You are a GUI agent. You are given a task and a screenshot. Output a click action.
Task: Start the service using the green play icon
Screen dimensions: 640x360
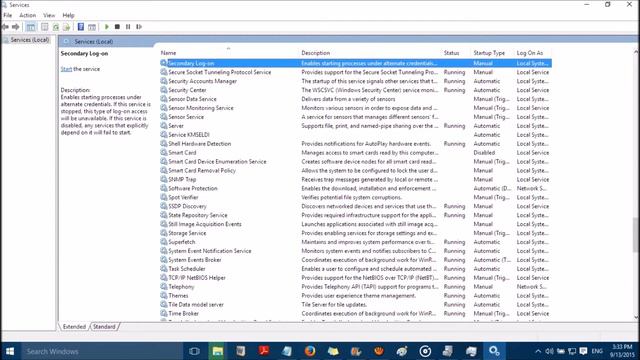point(107,27)
